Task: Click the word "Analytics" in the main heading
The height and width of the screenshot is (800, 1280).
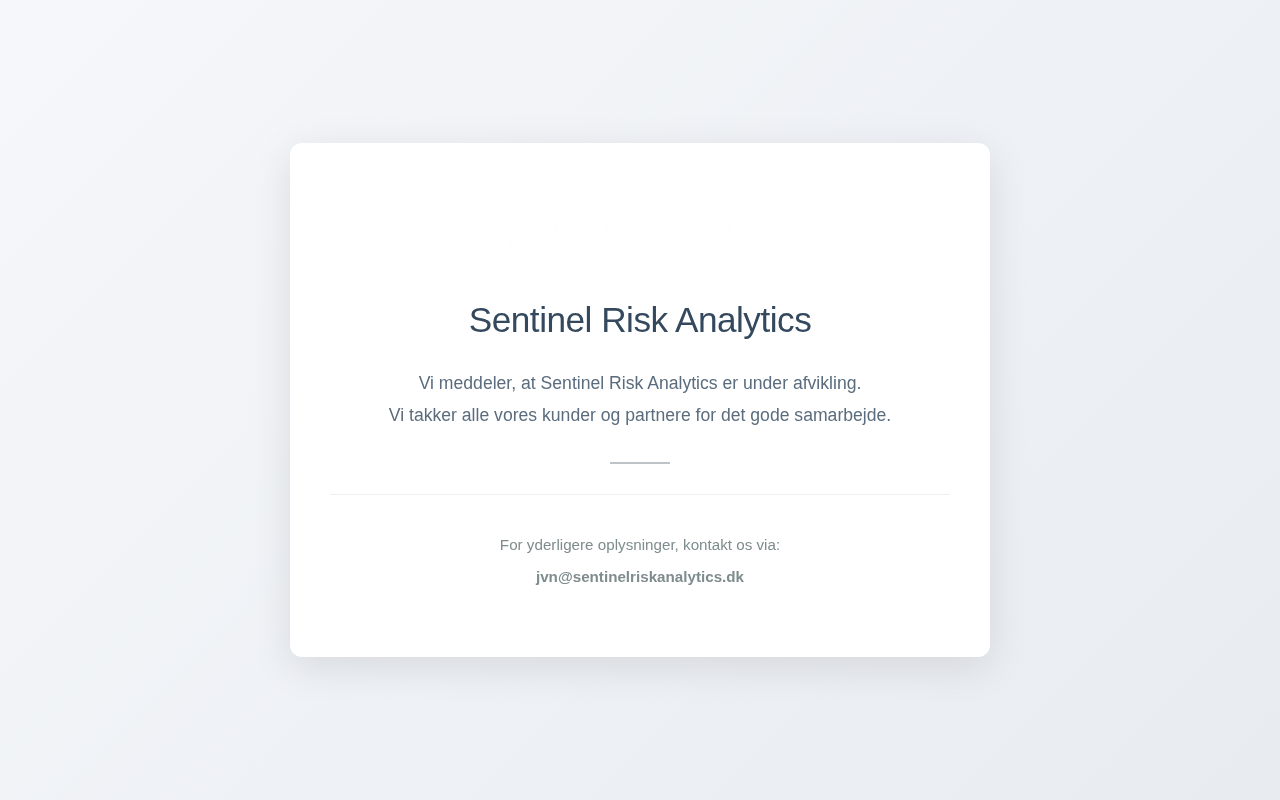Action: pyautogui.click(x=742, y=320)
